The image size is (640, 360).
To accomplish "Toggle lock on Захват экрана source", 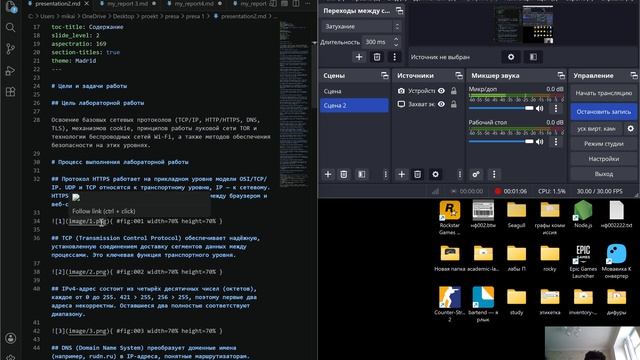I will coord(453,104).
